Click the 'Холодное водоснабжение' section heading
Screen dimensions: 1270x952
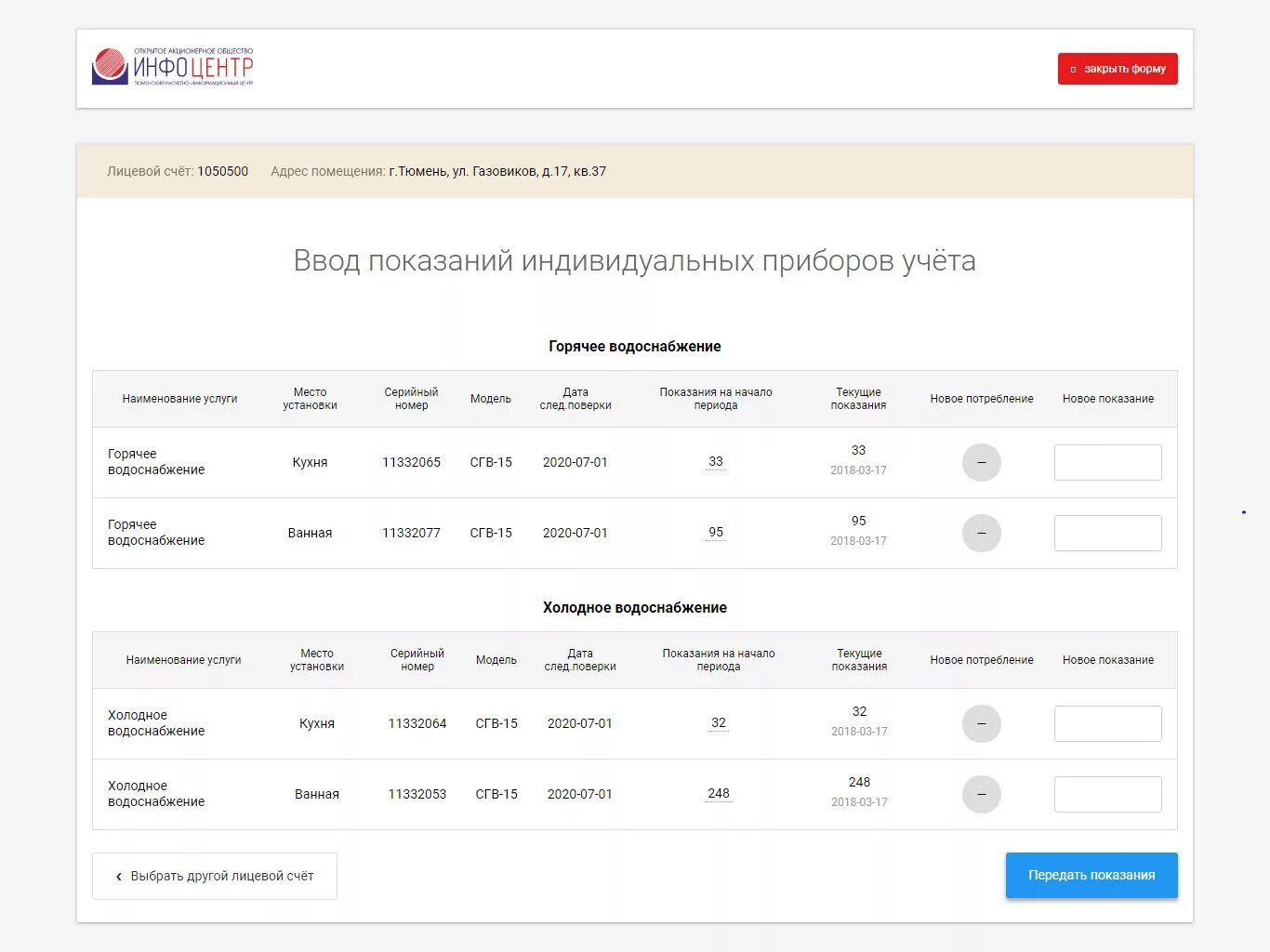(x=635, y=607)
